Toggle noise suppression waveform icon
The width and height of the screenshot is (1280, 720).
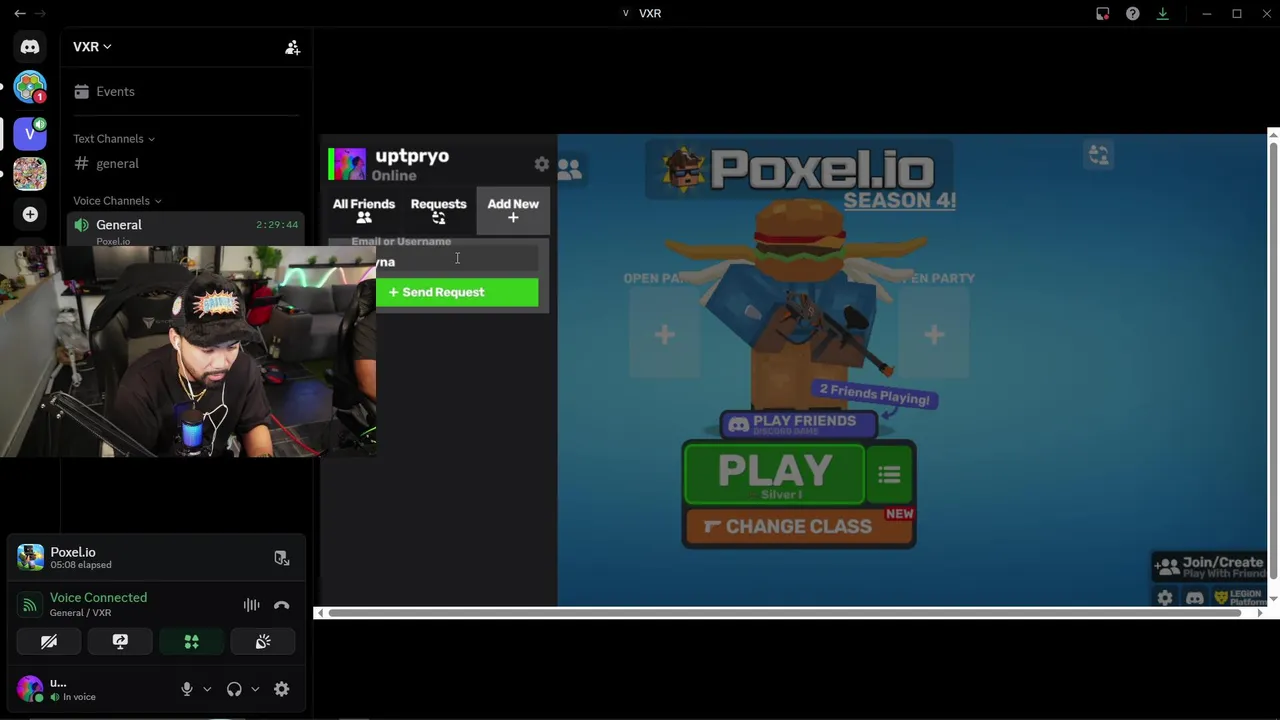251,605
